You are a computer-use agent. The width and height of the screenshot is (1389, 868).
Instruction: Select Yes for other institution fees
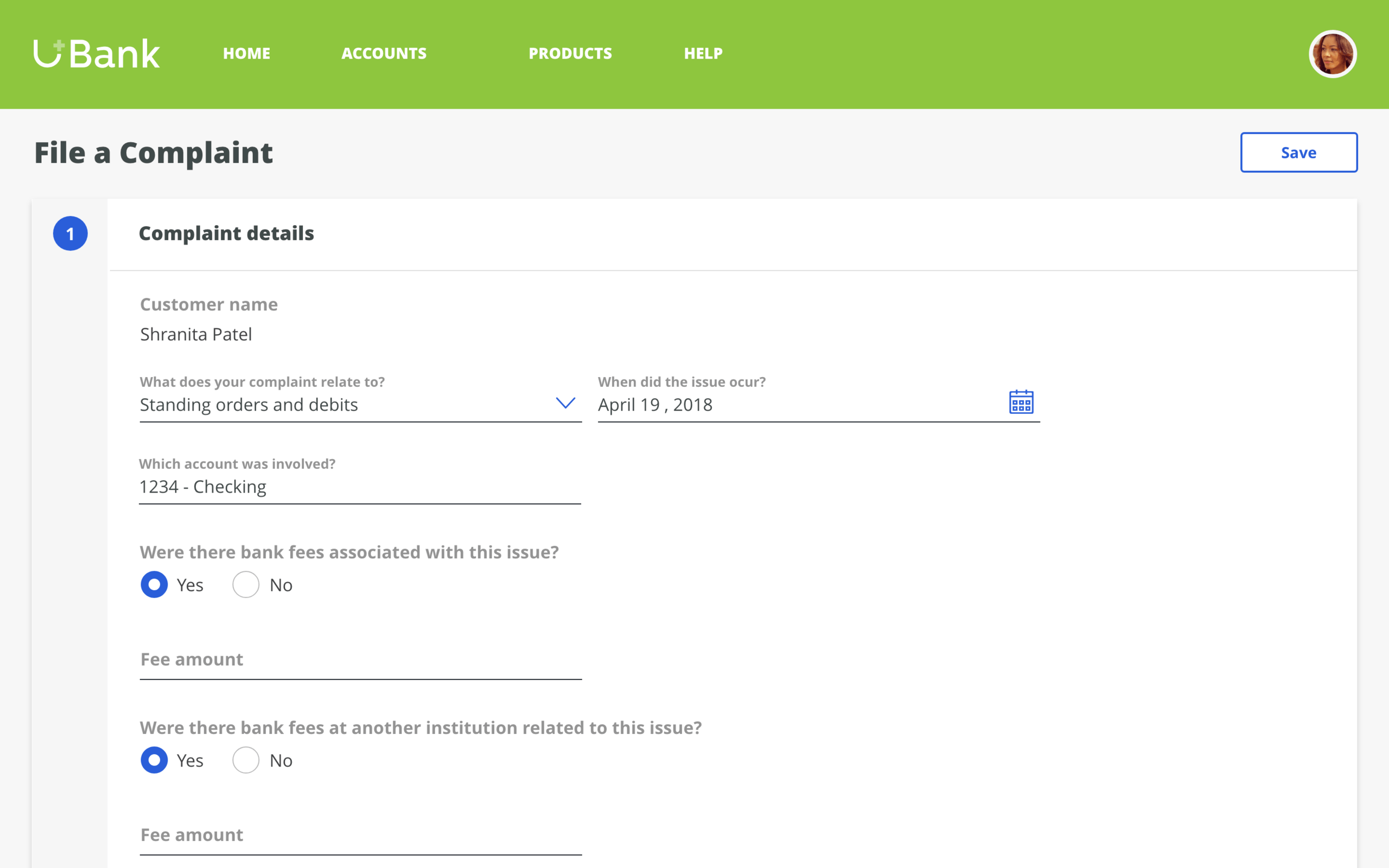[x=155, y=760]
